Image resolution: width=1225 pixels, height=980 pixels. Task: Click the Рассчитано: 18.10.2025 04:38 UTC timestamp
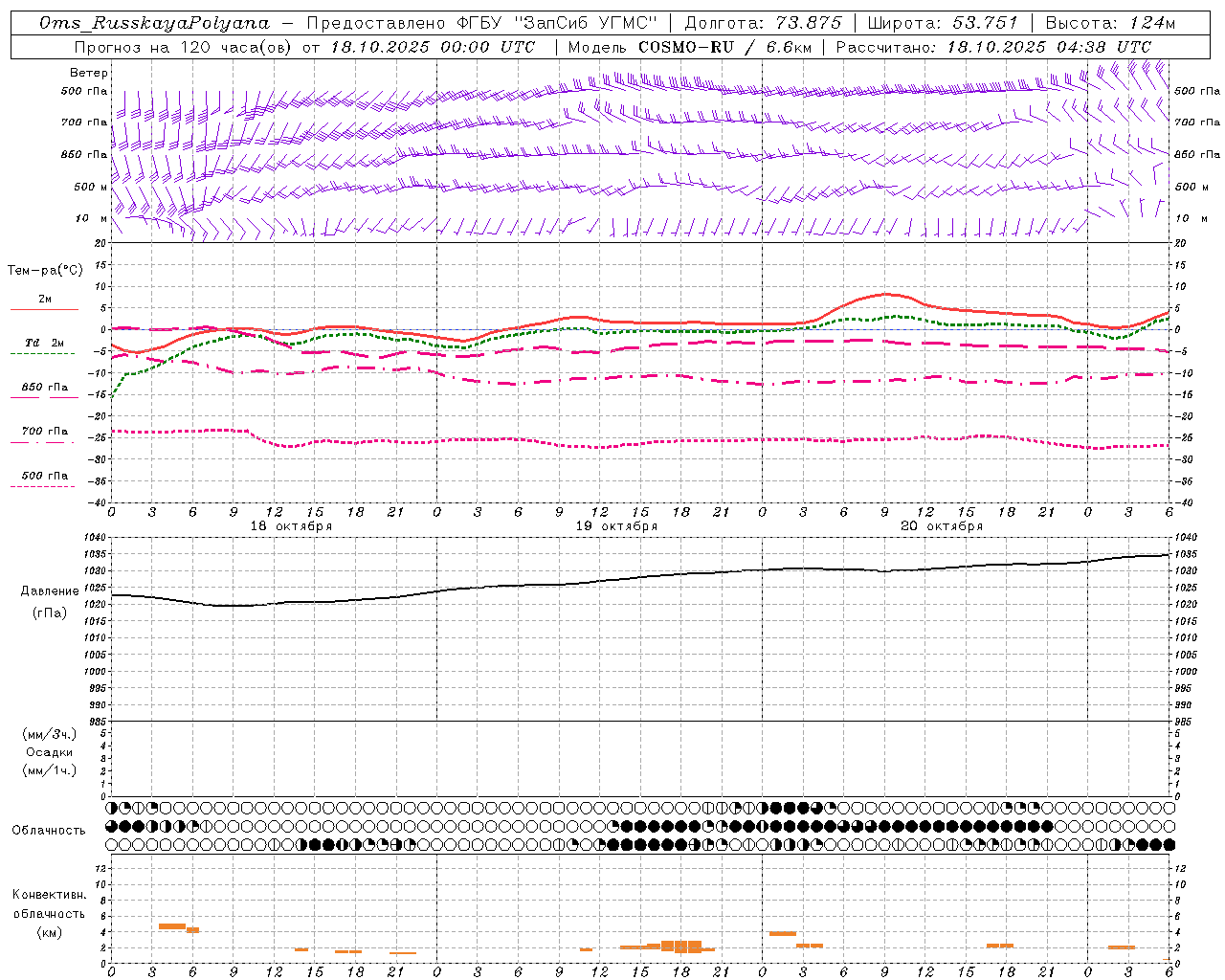click(x=993, y=47)
